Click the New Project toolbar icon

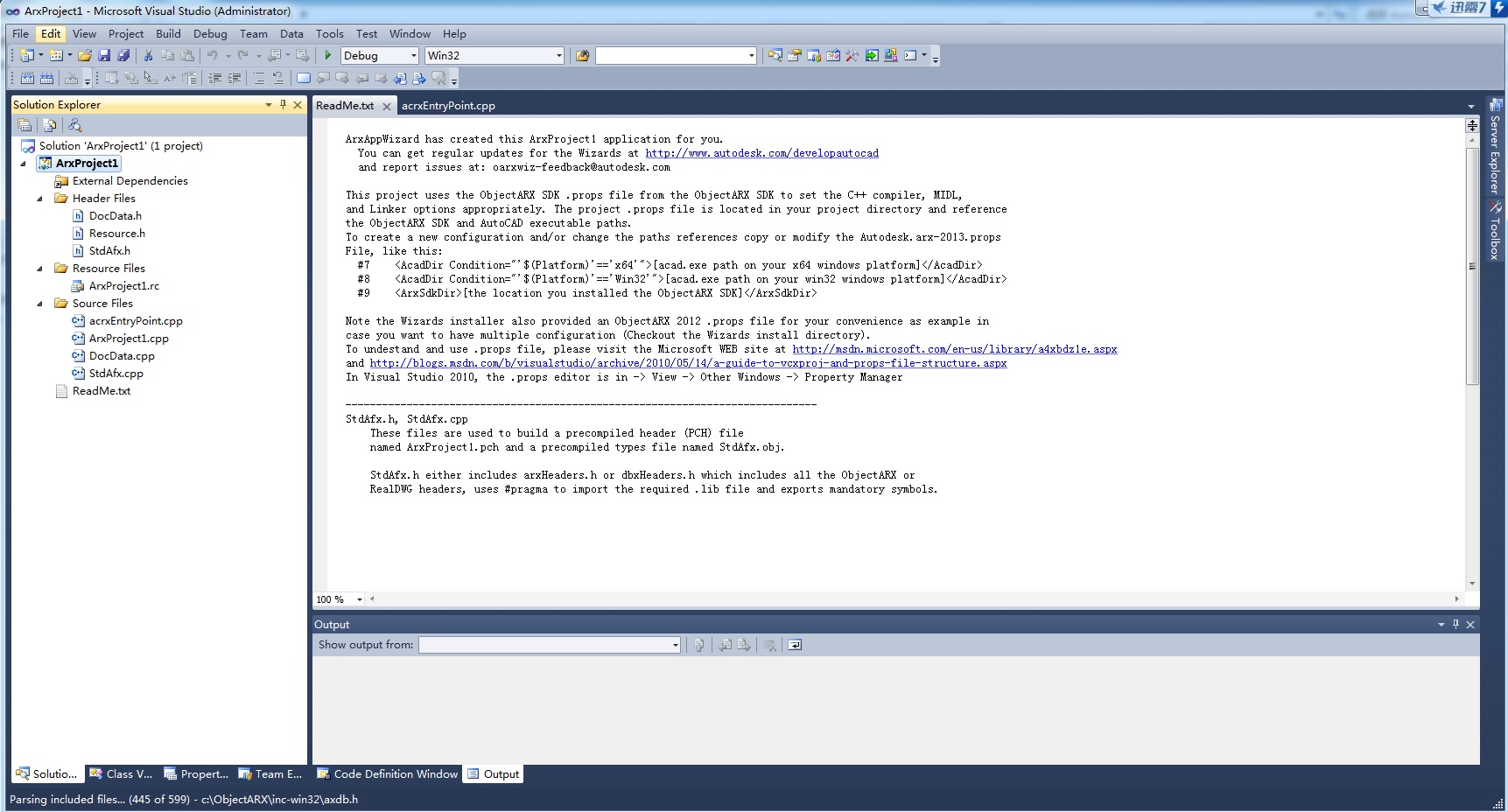[26, 55]
